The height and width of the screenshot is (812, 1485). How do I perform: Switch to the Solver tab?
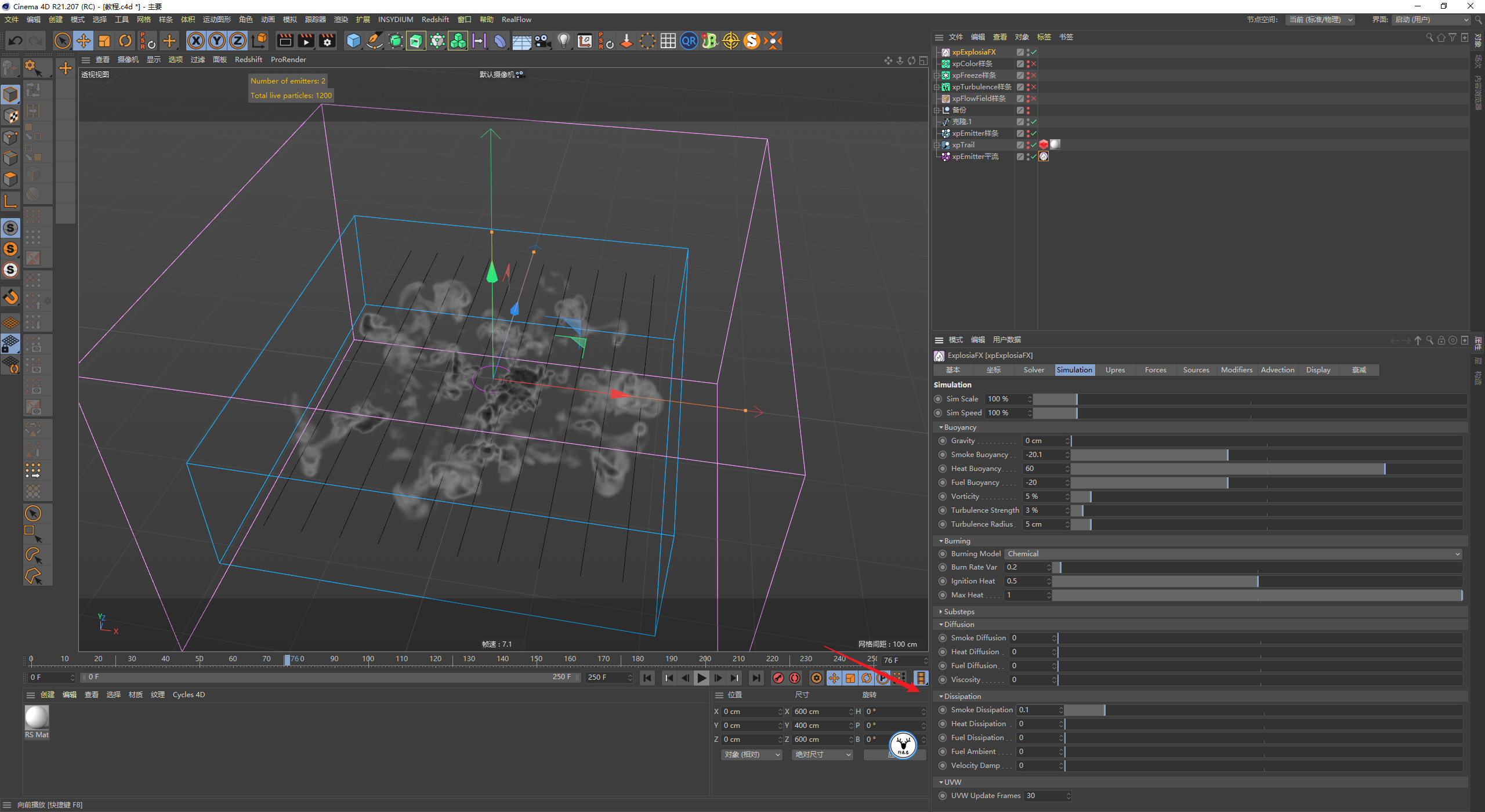[x=1033, y=370]
